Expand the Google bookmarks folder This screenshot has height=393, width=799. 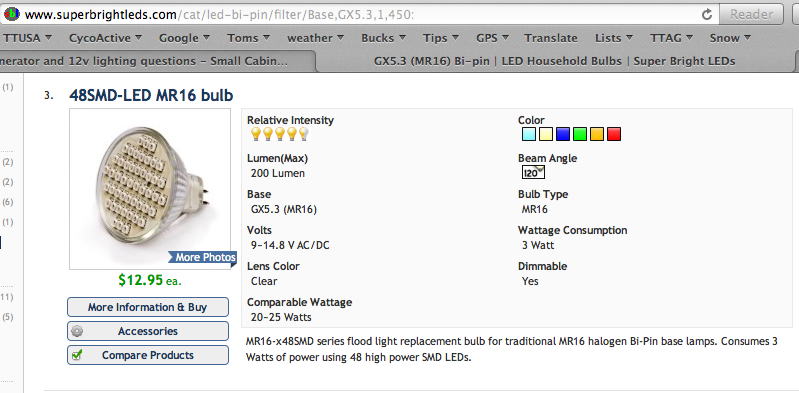pos(184,38)
